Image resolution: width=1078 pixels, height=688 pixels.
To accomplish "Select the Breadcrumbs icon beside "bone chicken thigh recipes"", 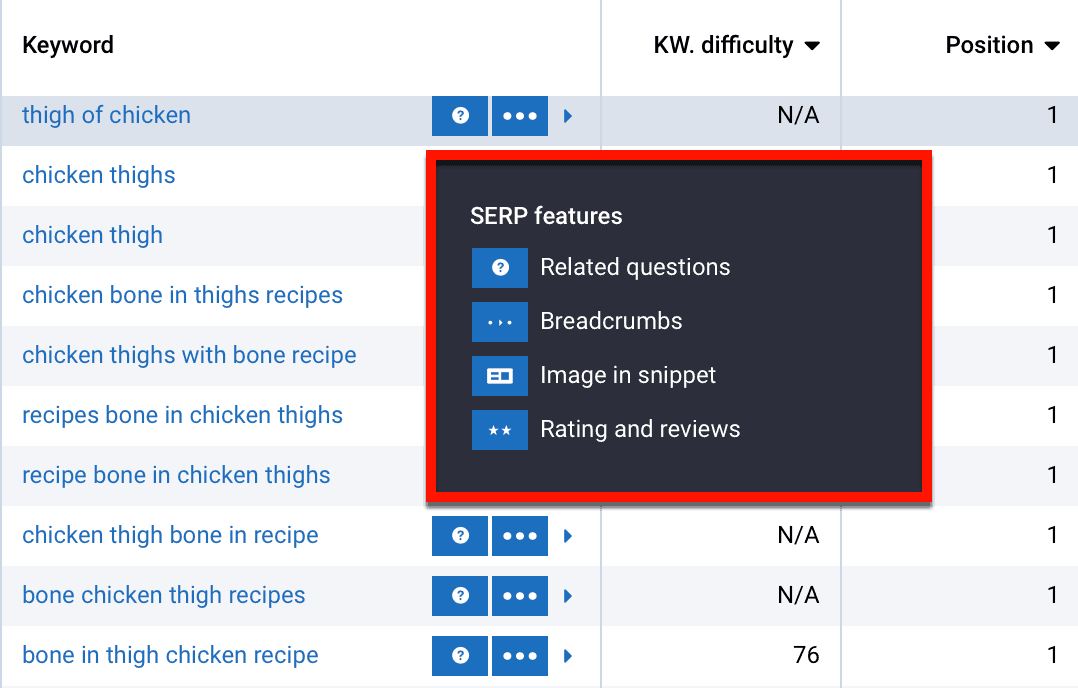I will [x=519, y=595].
